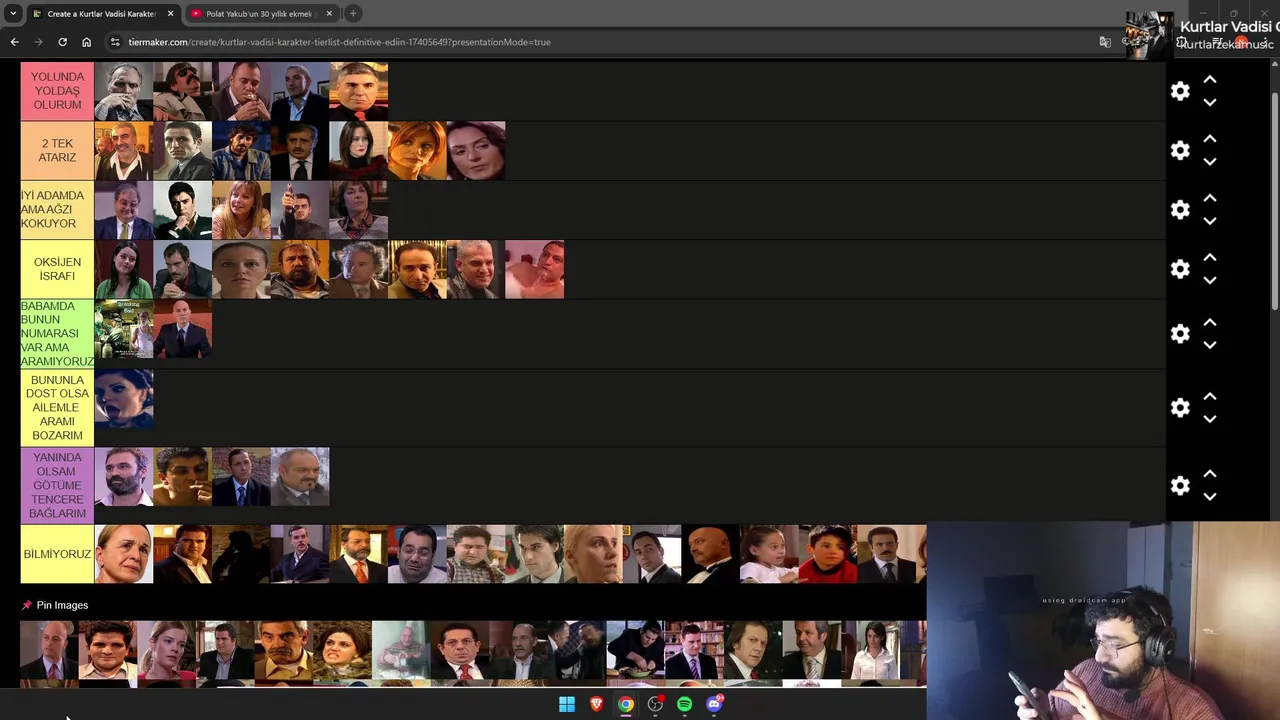
Task: Select the child in red image in BİLMİYORUZ tier
Action: coord(828,554)
